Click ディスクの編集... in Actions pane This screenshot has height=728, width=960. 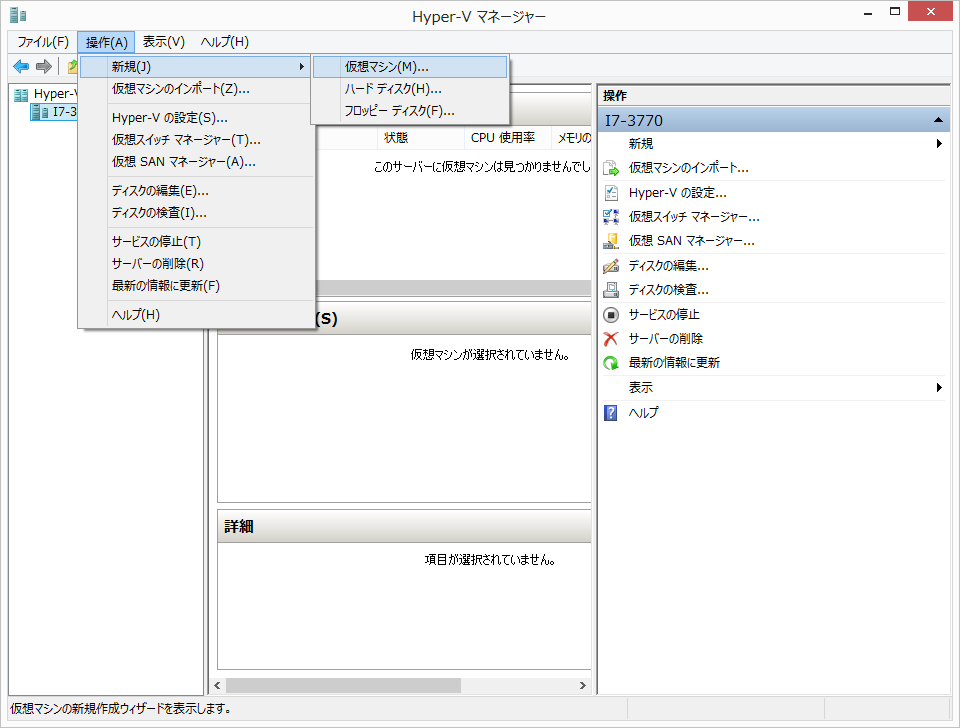pyautogui.click(x=668, y=266)
